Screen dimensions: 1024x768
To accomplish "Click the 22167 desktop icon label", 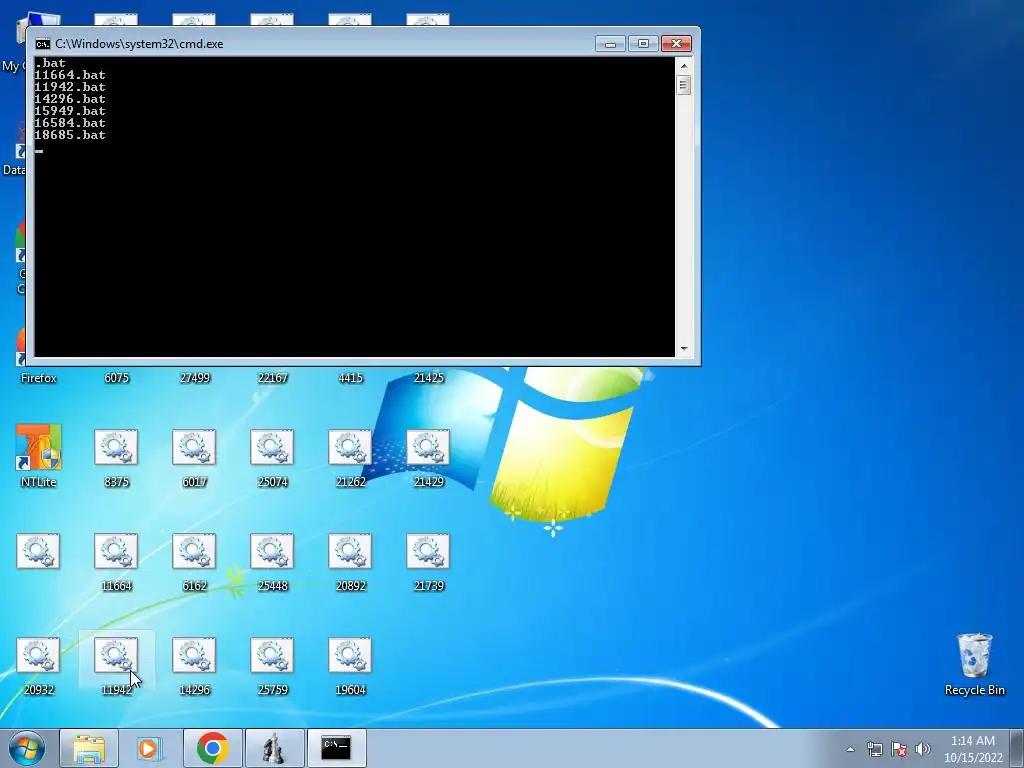I will 272,378.
